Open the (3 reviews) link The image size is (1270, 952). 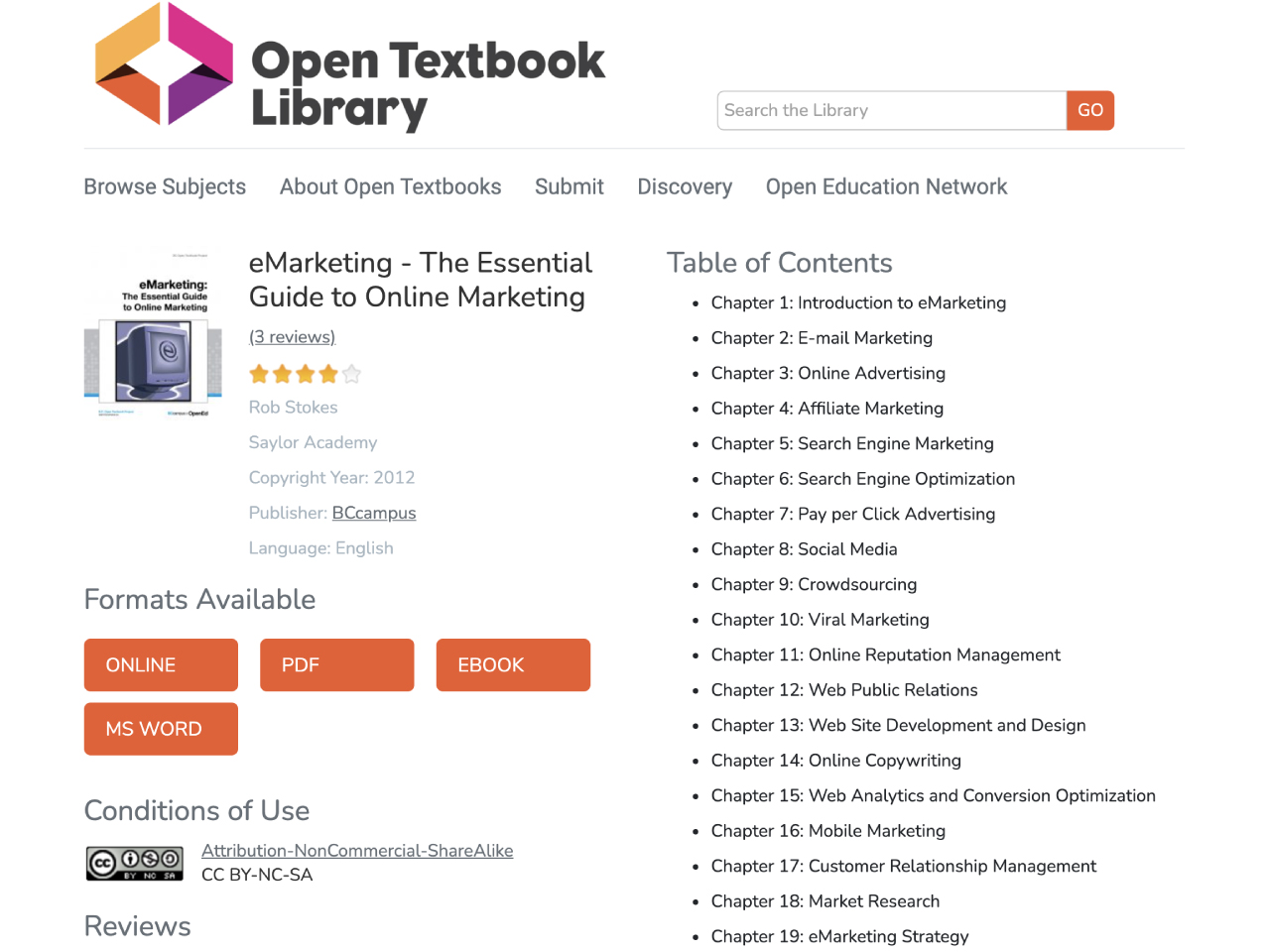[292, 337]
